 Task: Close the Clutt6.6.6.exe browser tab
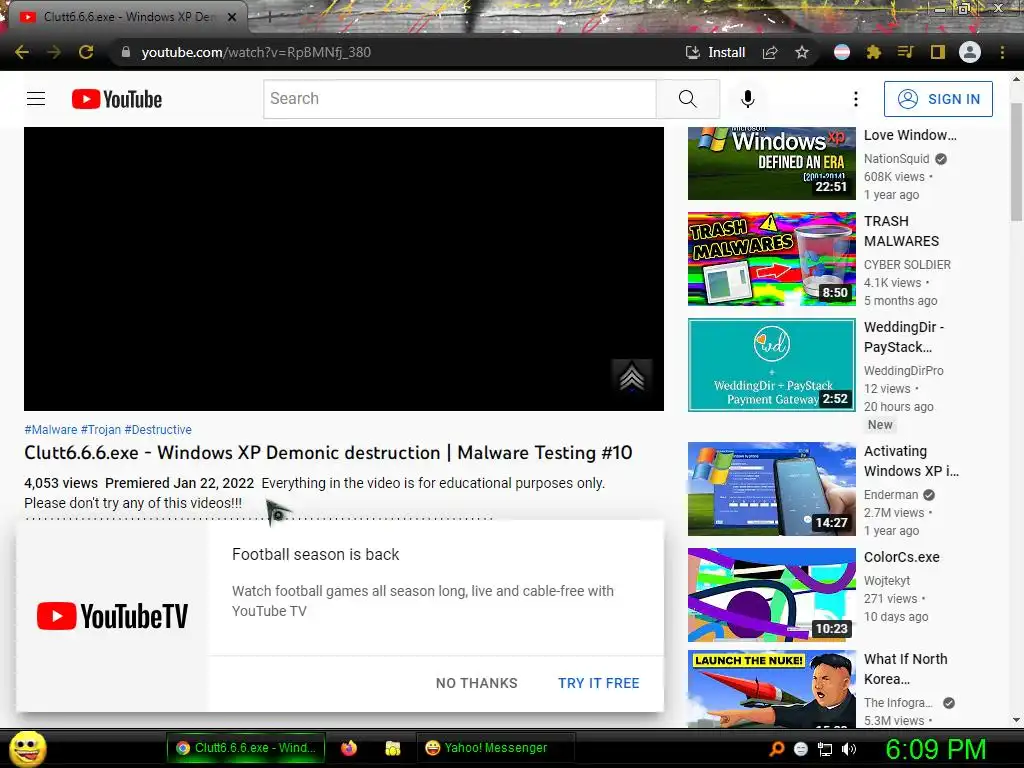pos(232,17)
